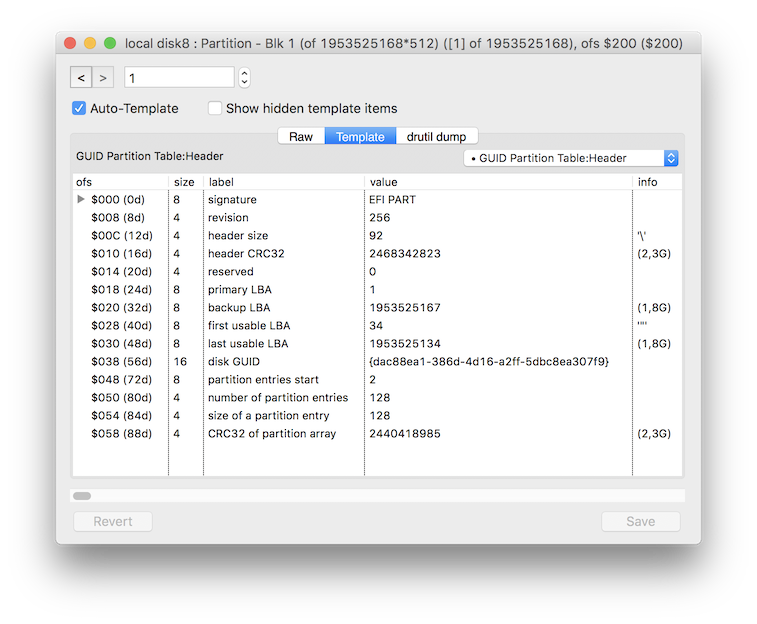Go to previous block with < button

coord(81,77)
